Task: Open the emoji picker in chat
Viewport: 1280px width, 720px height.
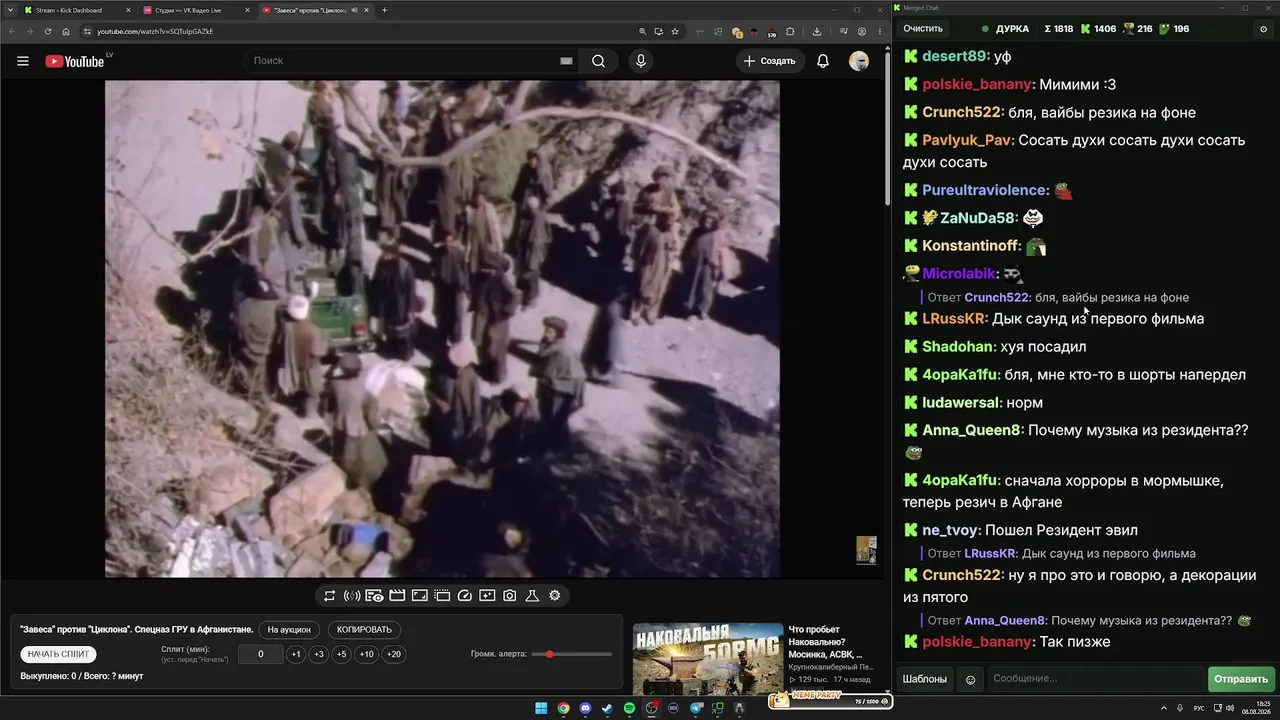Action: 970,680
